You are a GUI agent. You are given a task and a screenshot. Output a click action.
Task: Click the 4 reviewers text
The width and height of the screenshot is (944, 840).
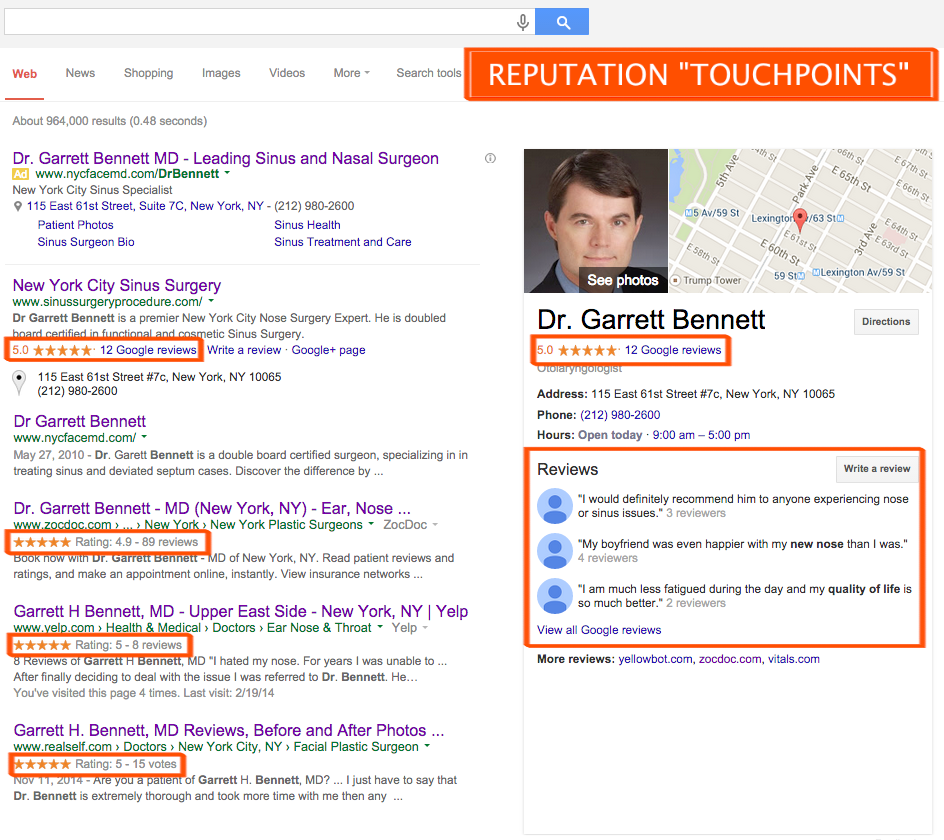pyautogui.click(x=607, y=558)
